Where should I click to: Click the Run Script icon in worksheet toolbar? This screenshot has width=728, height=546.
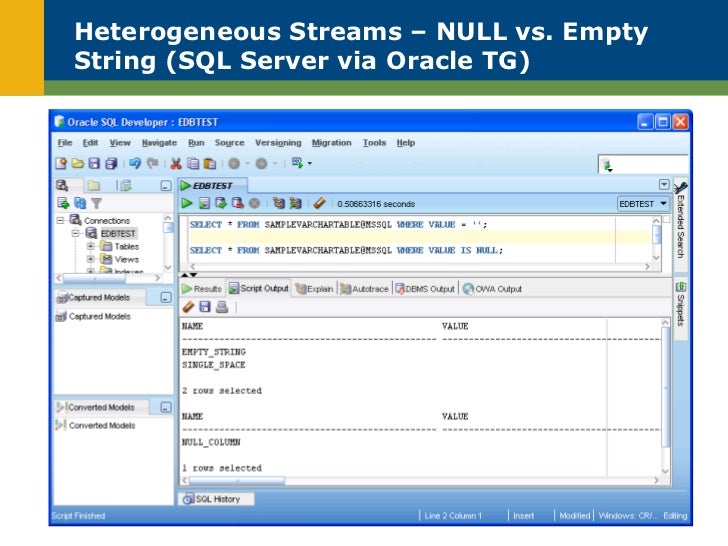204,203
